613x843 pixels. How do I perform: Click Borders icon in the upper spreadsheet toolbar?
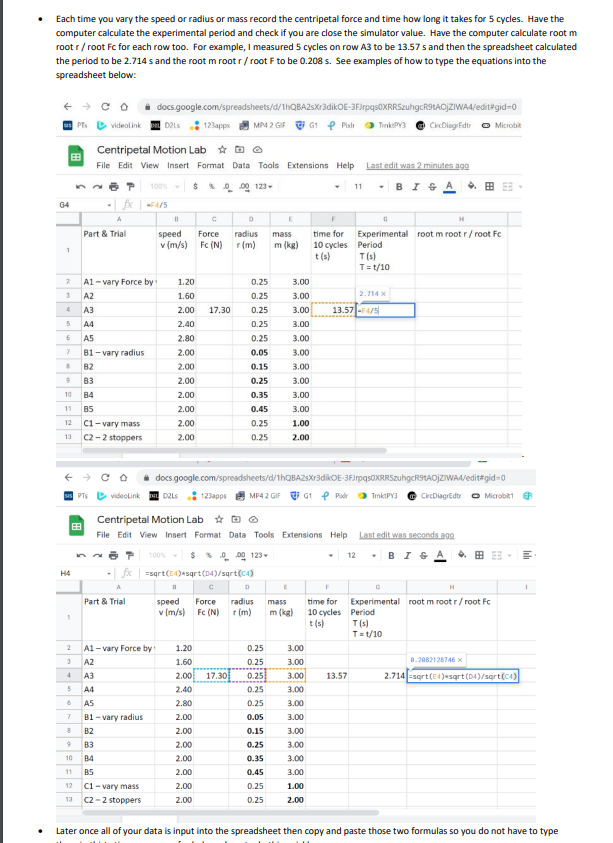489,187
